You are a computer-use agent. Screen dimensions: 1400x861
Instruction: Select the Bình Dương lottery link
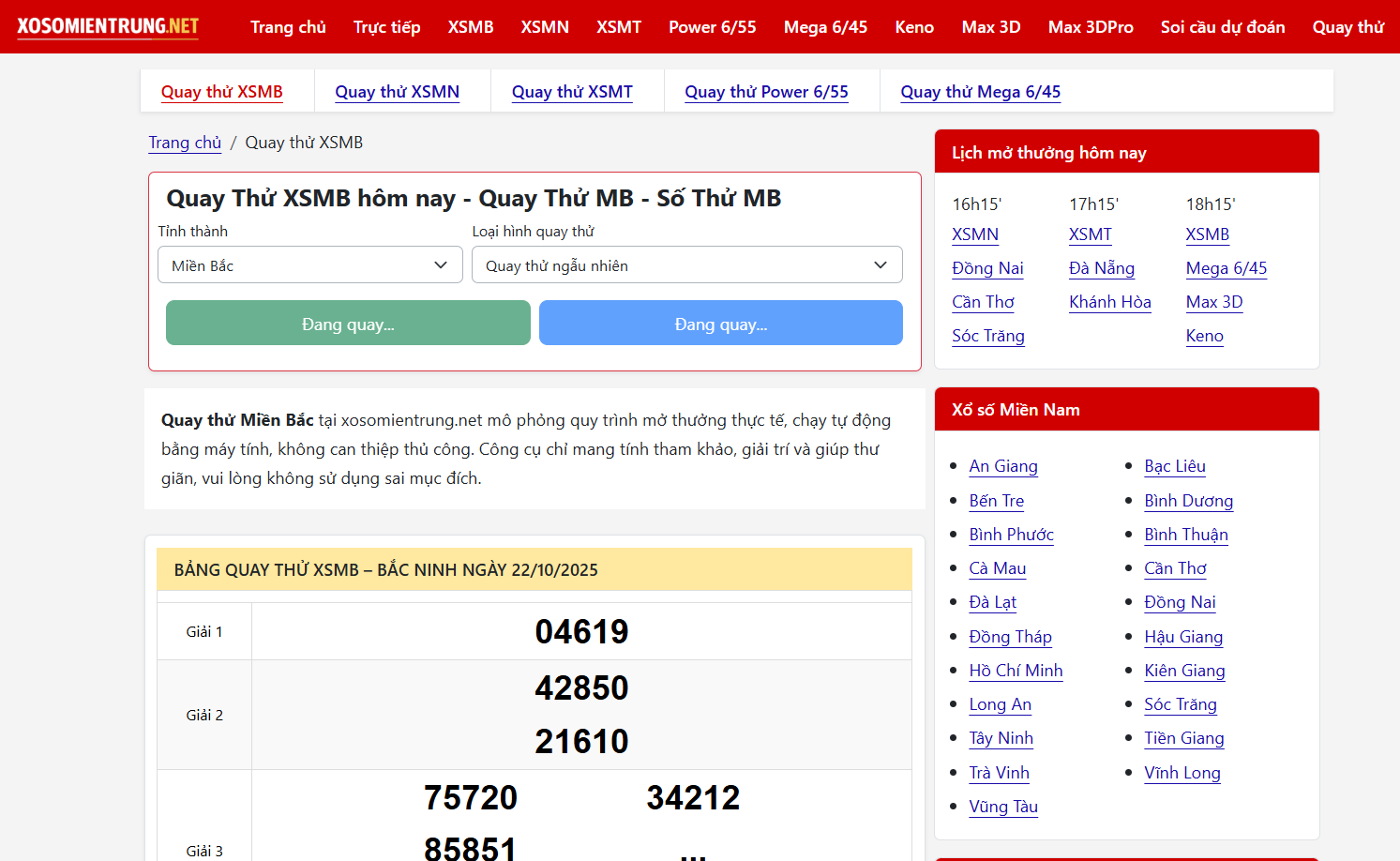[1188, 501]
